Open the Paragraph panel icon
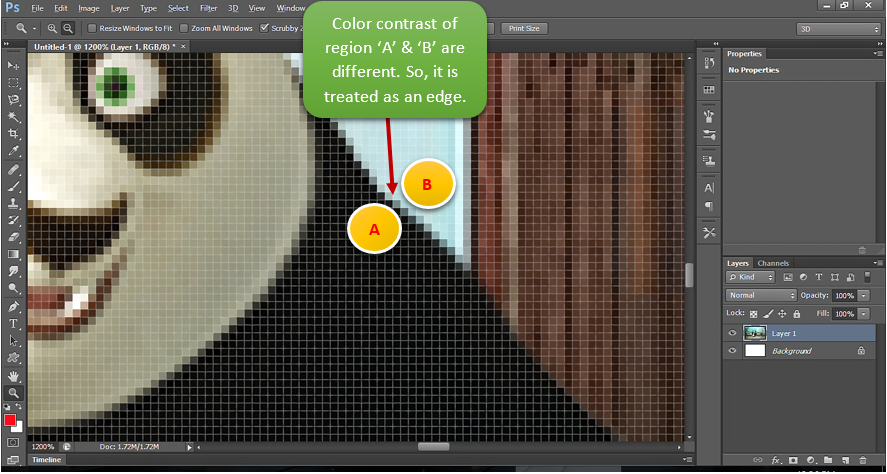This screenshot has height=474, width=887. pyautogui.click(x=709, y=206)
